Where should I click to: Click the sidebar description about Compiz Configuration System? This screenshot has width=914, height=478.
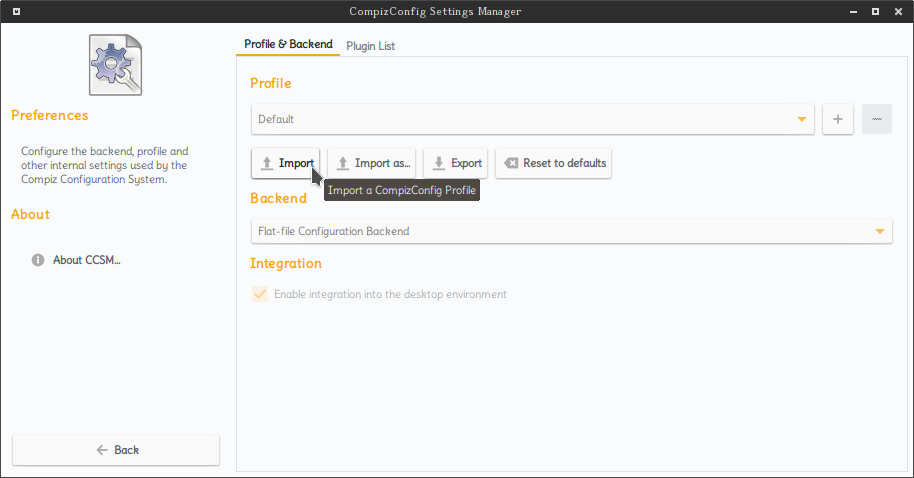click(105, 165)
